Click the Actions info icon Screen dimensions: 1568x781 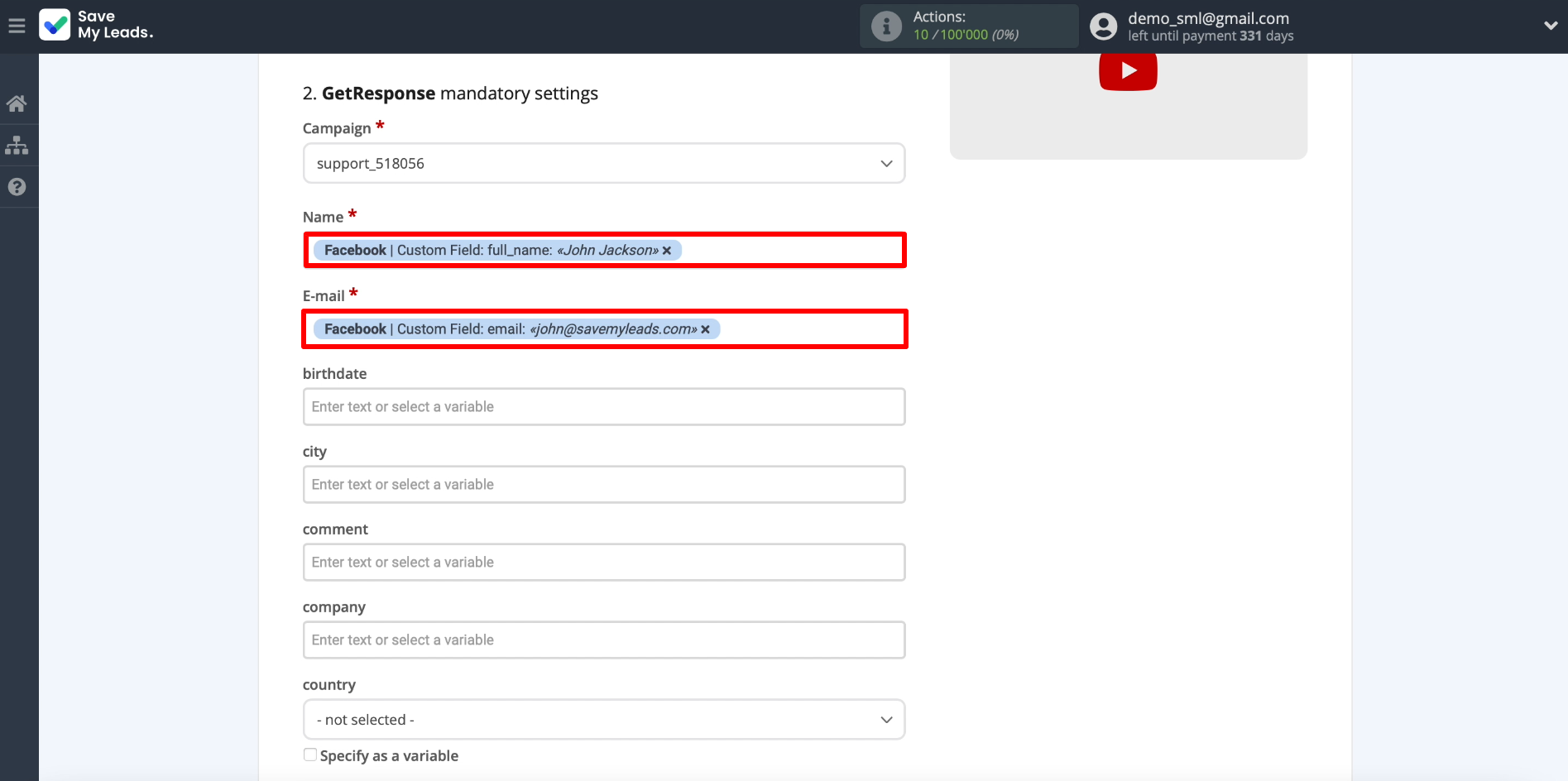coord(886,26)
